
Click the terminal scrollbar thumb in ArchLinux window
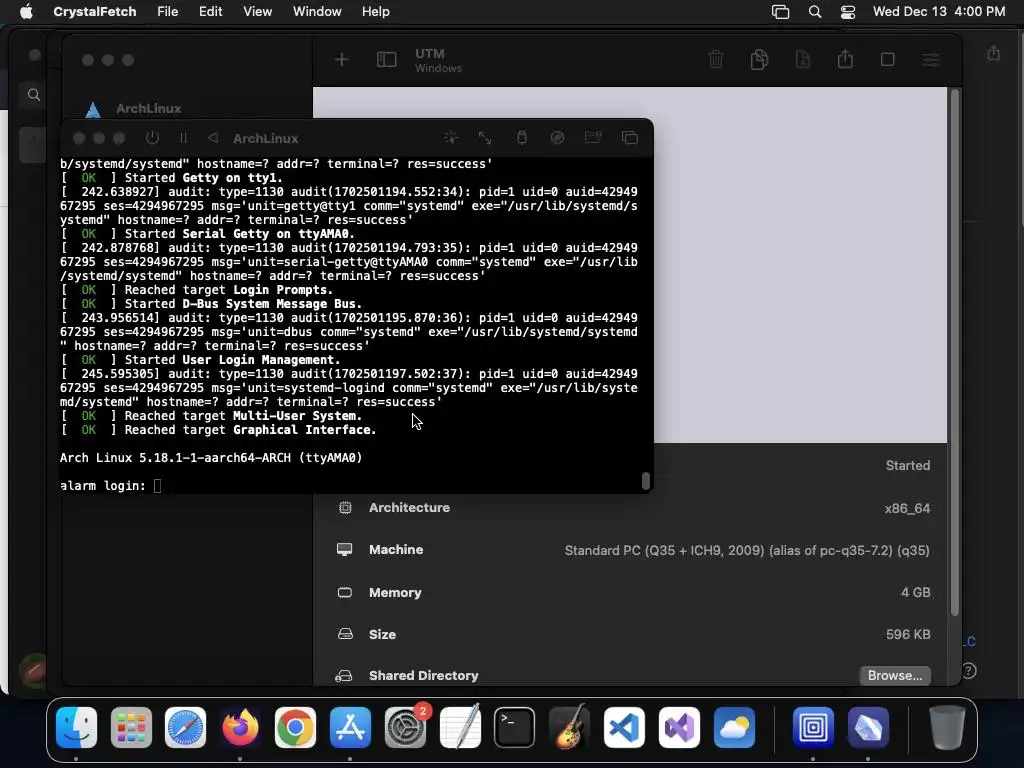tap(645, 481)
